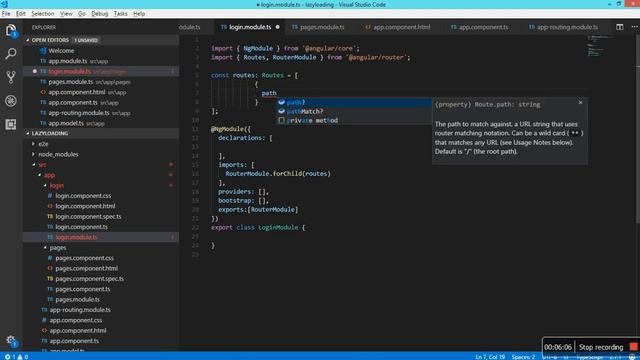Viewport: 640px width, 360px height.
Task: Click the unsaved dot on login.module.ts tab
Action: [x=278, y=27]
